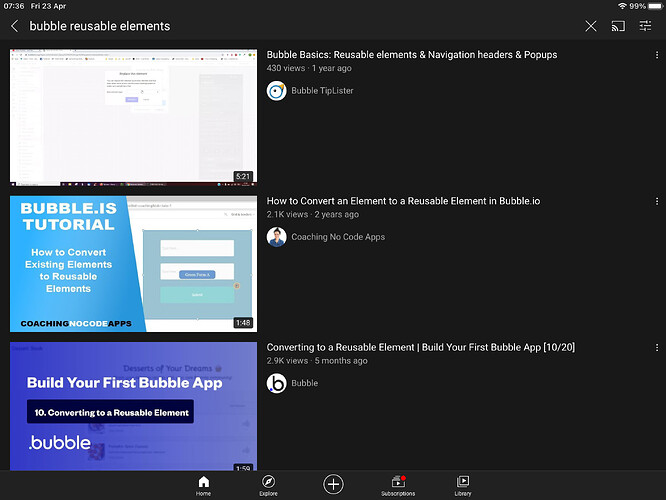Tap the 07:36 clock in status bar

pos(14,6)
